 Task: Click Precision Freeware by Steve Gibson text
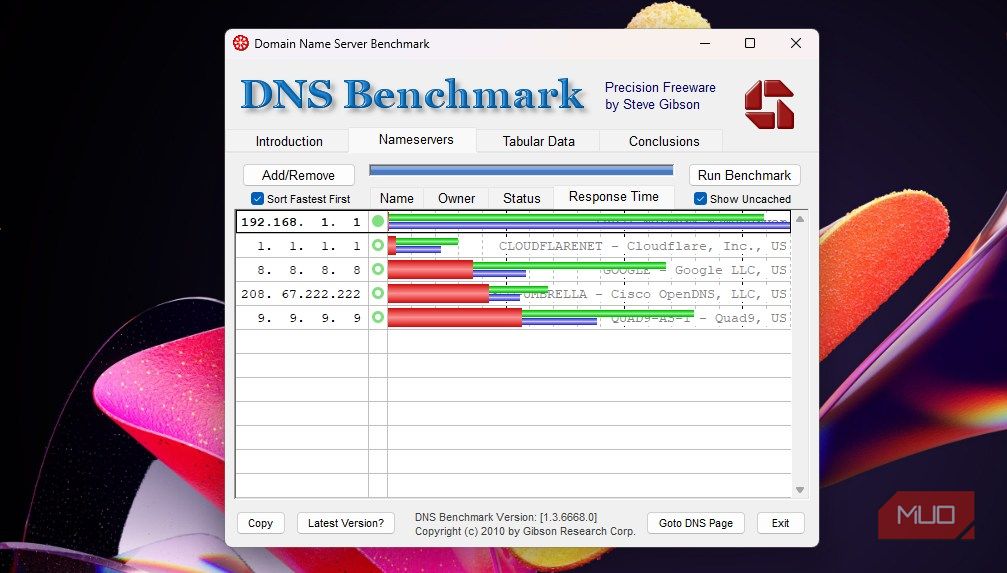click(x=660, y=96)
